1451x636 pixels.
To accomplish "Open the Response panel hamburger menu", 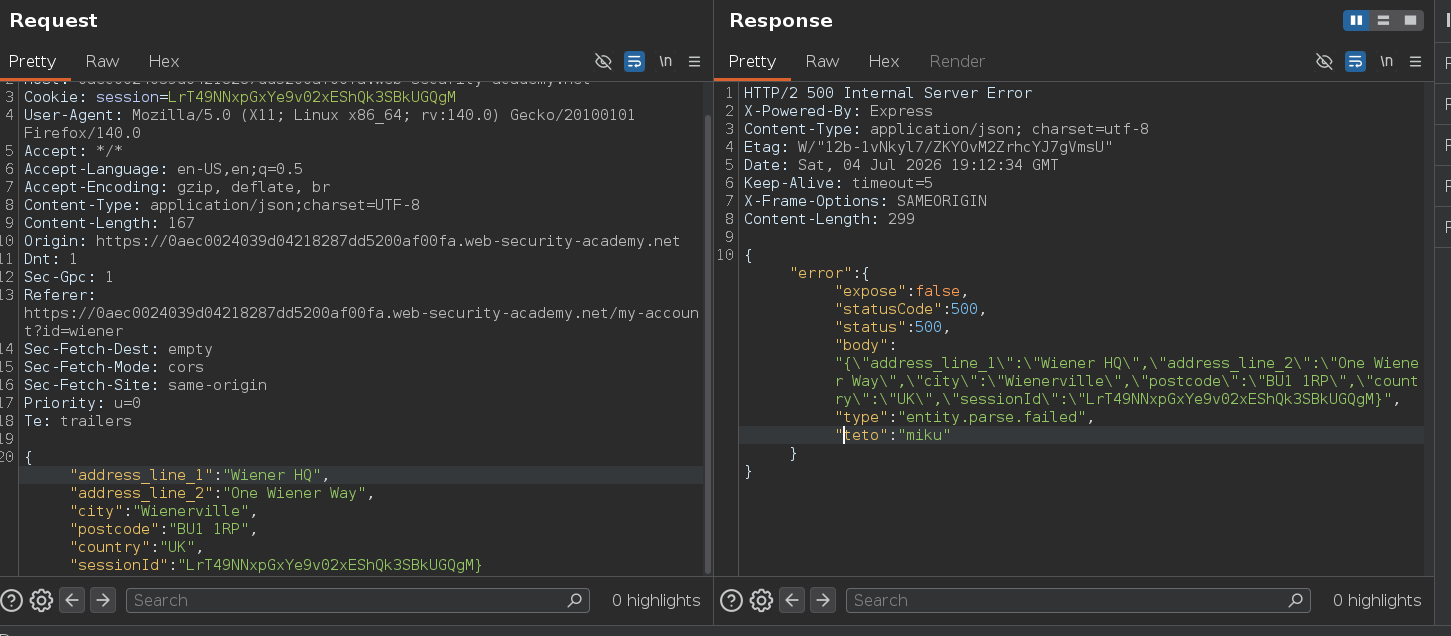I will point(1415,61).
